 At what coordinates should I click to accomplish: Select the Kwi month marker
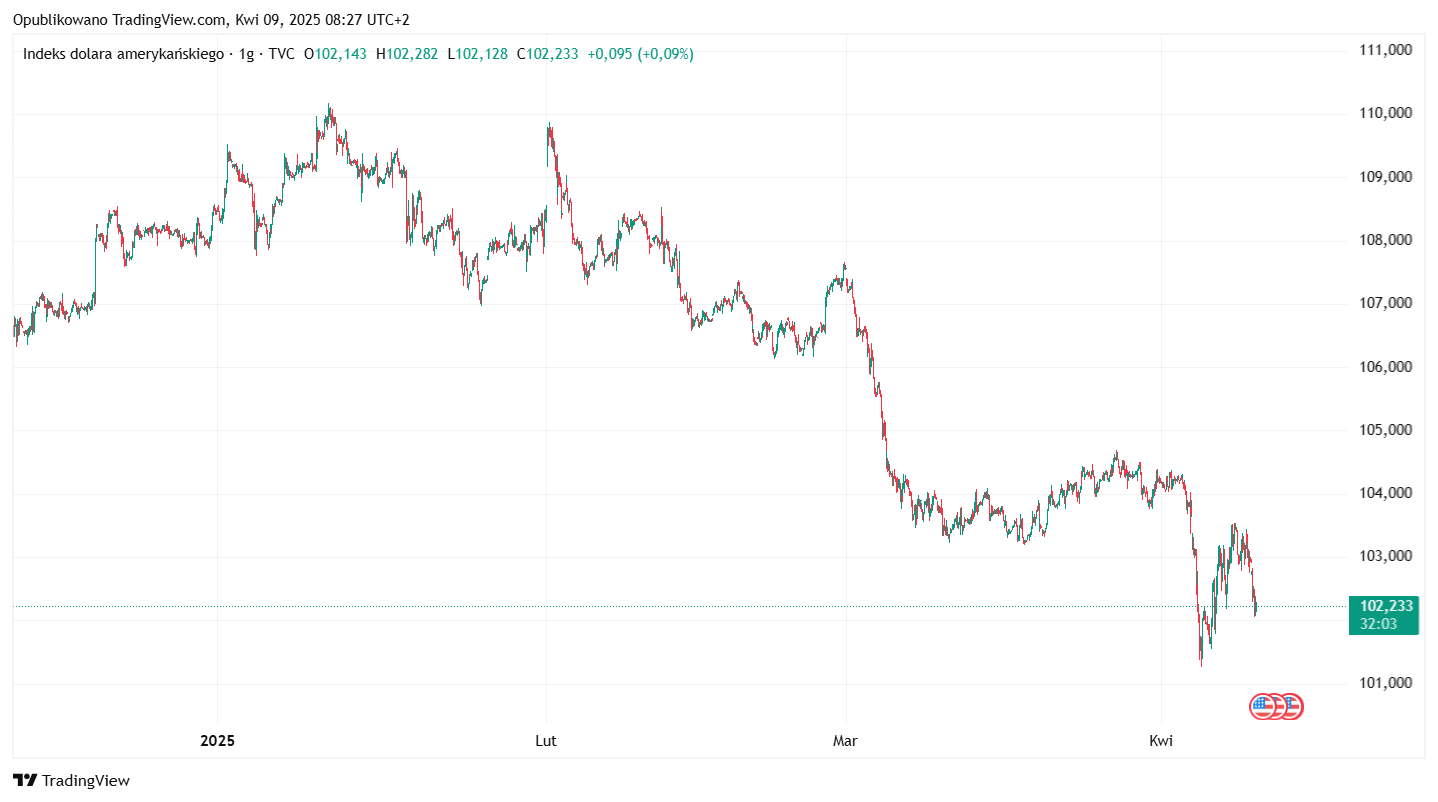coord(1160,741)
